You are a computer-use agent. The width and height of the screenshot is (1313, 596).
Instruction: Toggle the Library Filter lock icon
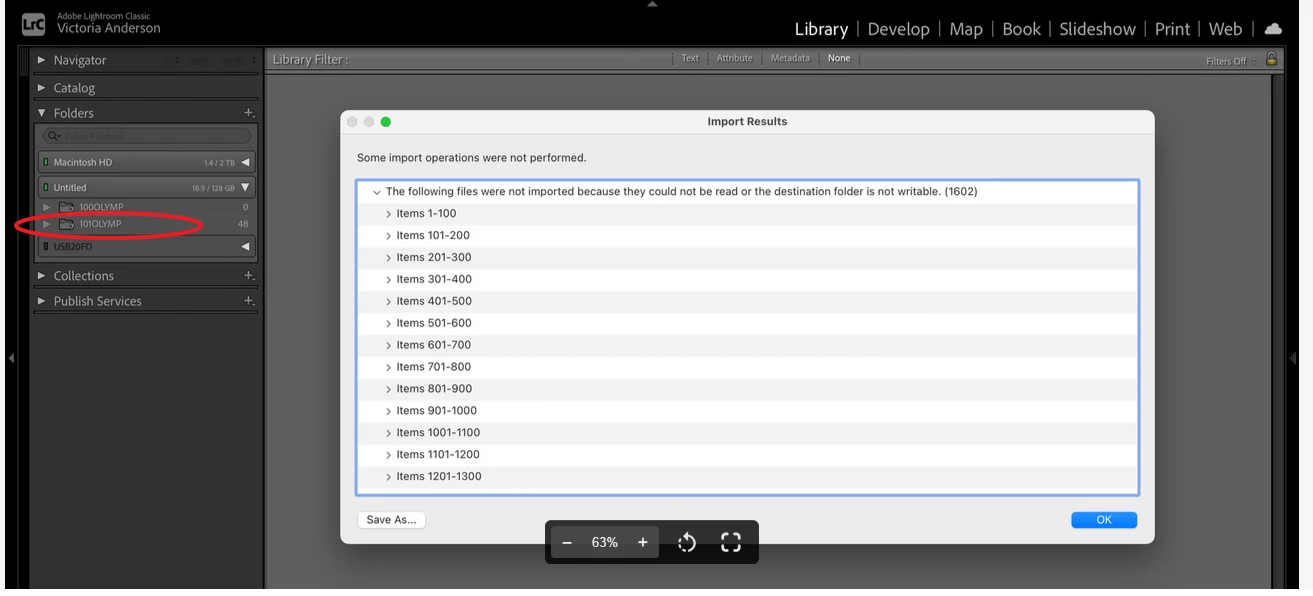(x=1271, y=59)
